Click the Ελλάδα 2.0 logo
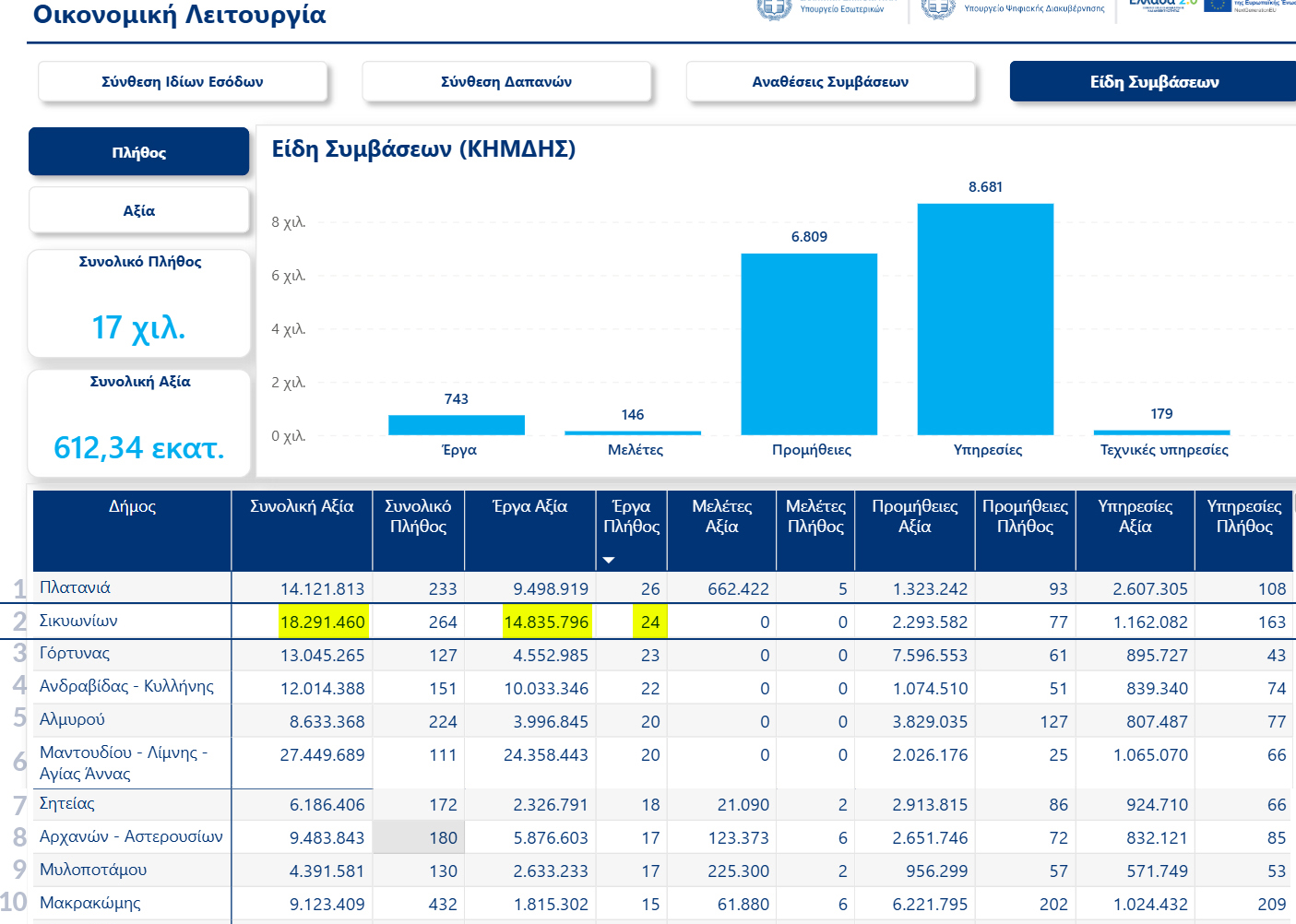Screen dimensions: 1296x924 click(x=1162, y=5)
